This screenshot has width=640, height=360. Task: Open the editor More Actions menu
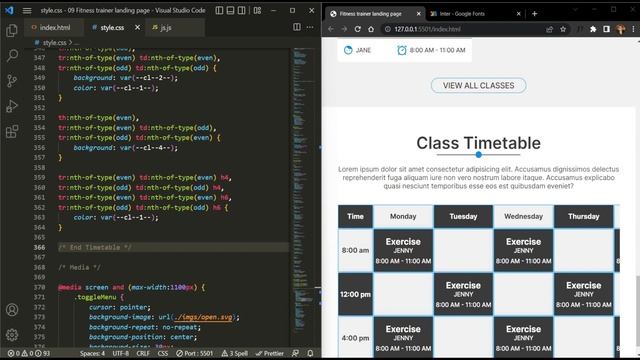[x=310, y=27]
